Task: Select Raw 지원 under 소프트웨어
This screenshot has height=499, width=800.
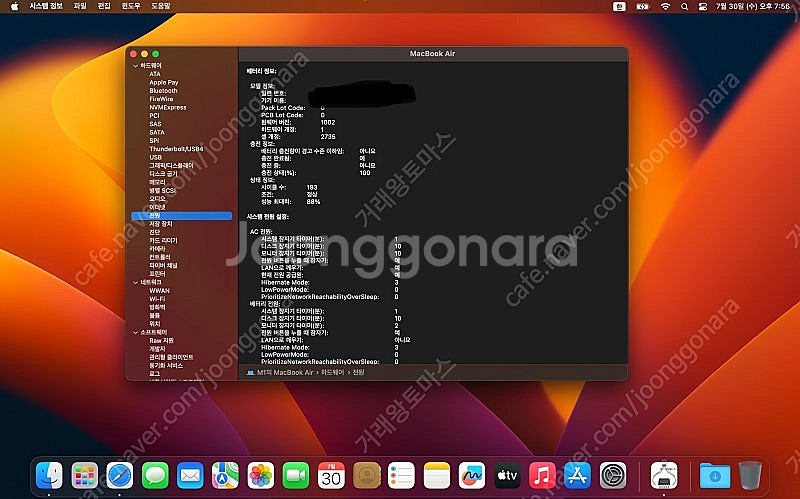Action: pos(161,340)
